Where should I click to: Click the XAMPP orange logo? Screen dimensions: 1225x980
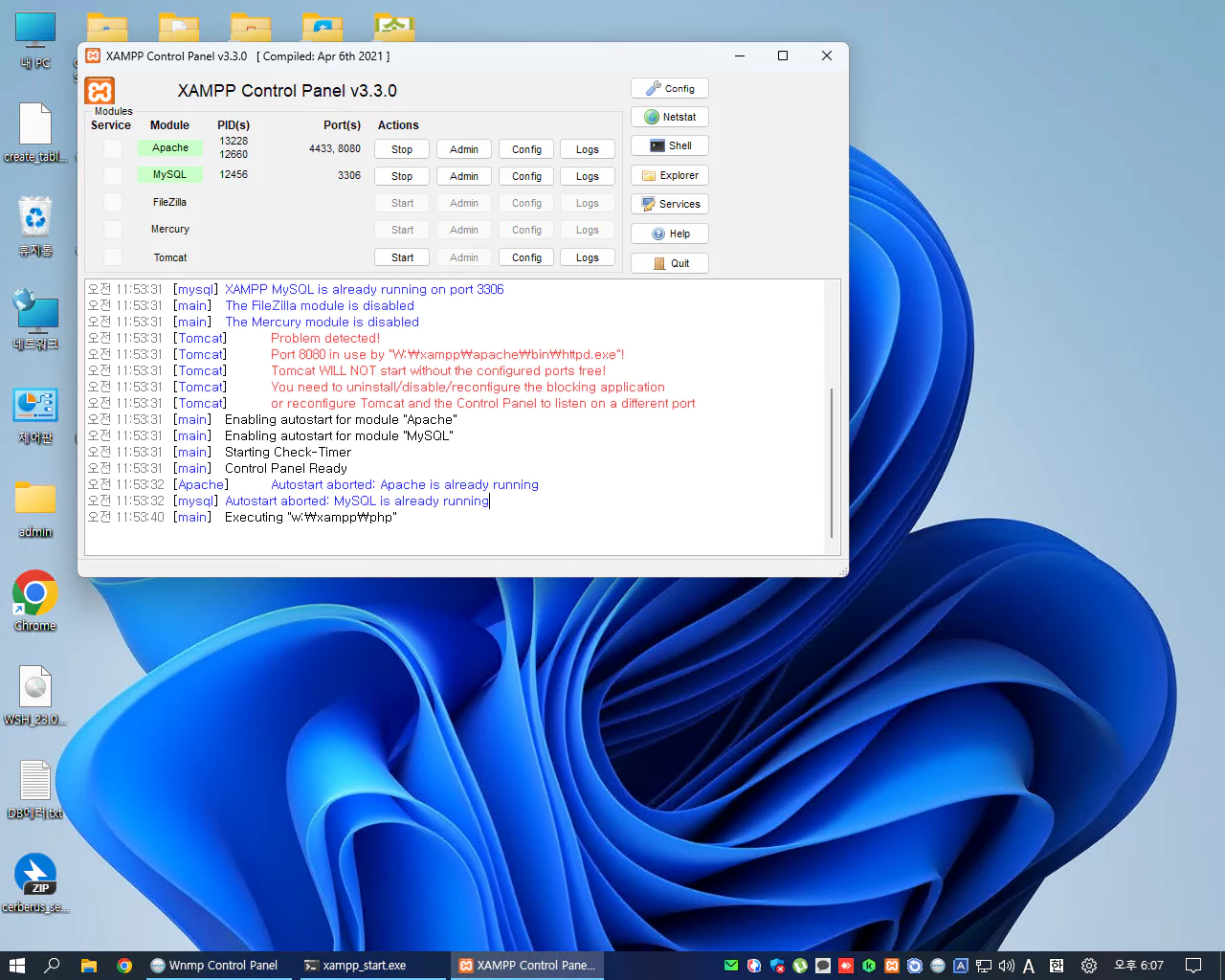coord(100,91)
